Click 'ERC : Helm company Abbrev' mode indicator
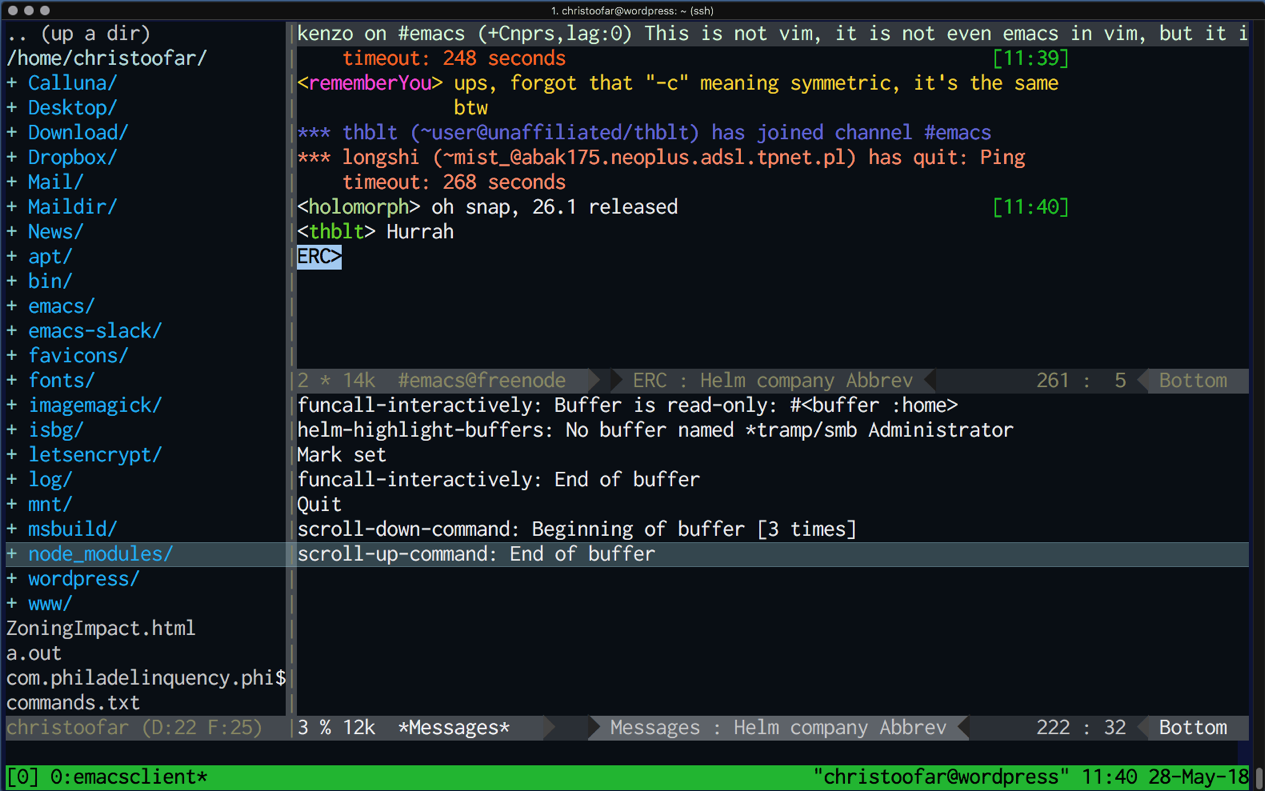This screenshot has height=791, width=1265. (773, 381)
